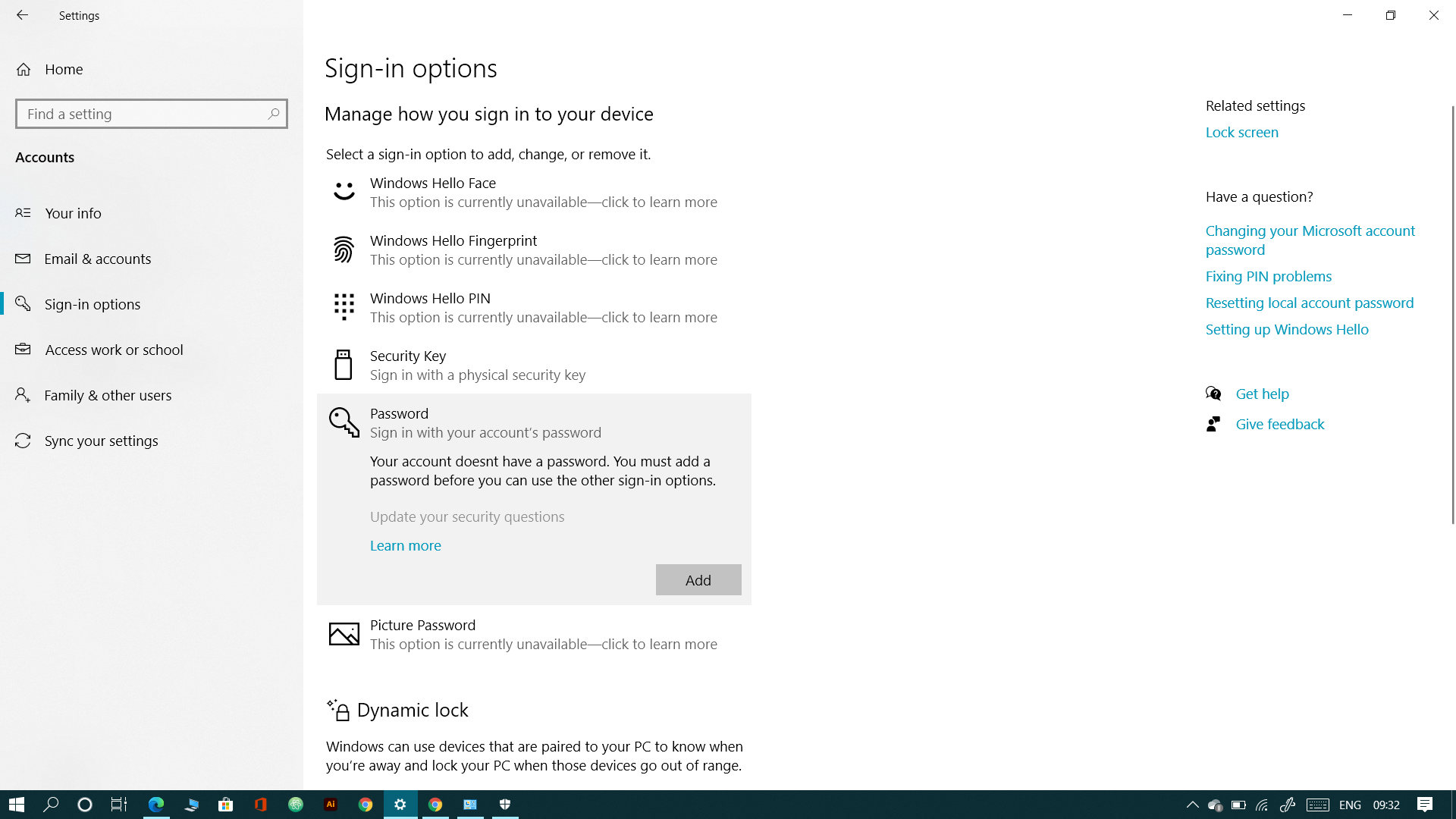Click the settings page vertical scrollbar
1456x819 pixels.
point(1453,315)
